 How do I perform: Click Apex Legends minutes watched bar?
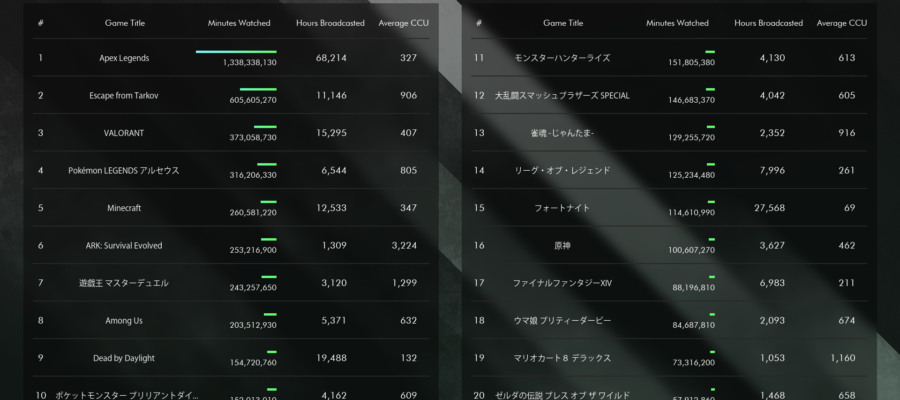[236, 52]
